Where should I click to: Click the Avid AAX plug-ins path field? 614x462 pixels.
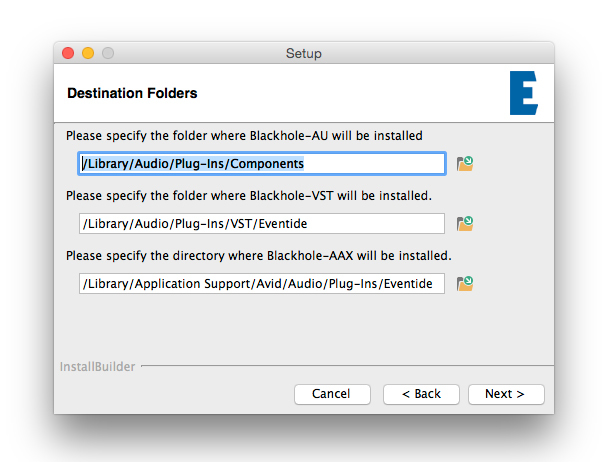pos(262,284)
